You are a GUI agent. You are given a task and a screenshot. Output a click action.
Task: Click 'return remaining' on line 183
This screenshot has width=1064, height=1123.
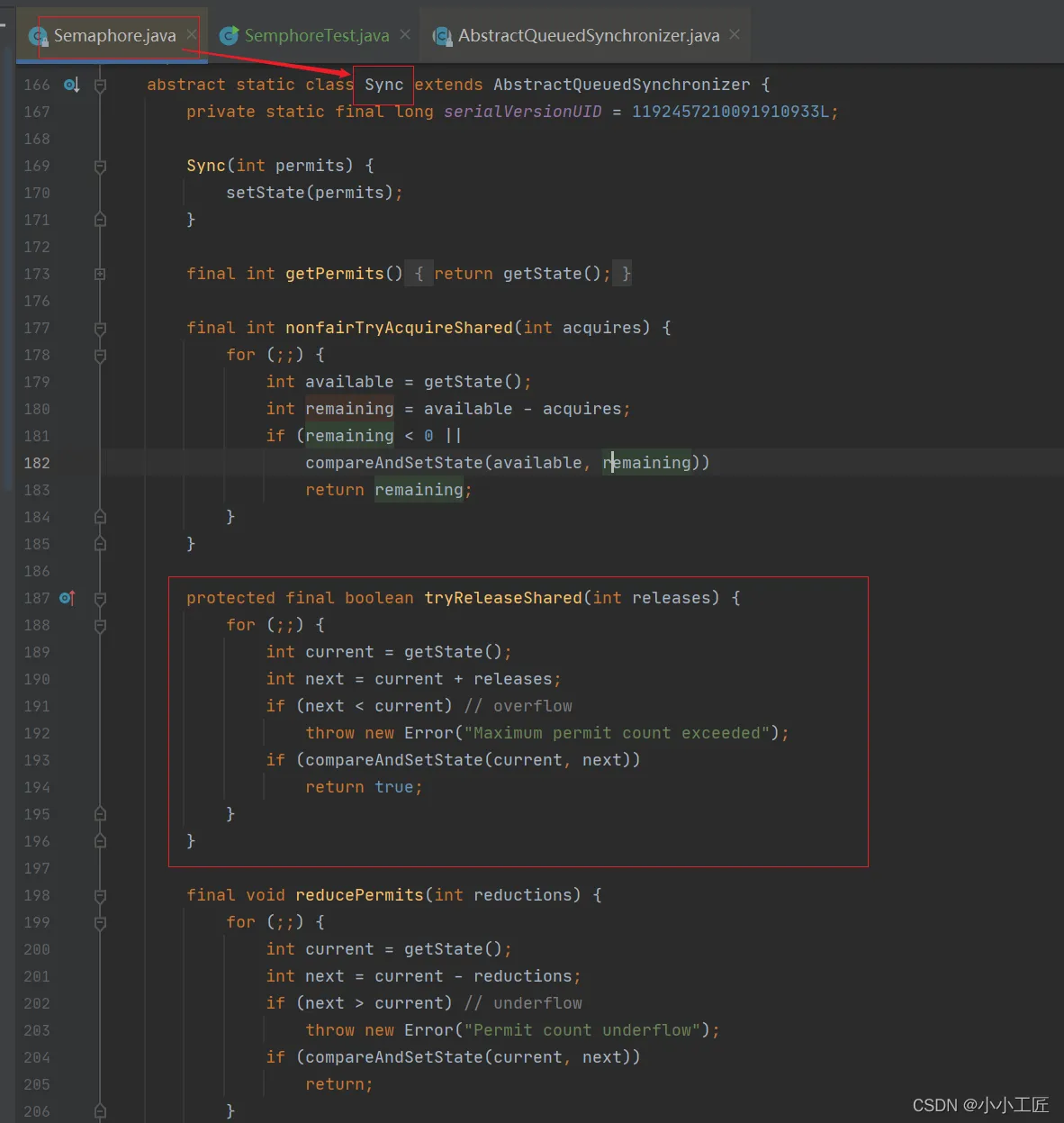tap(384, 490)
